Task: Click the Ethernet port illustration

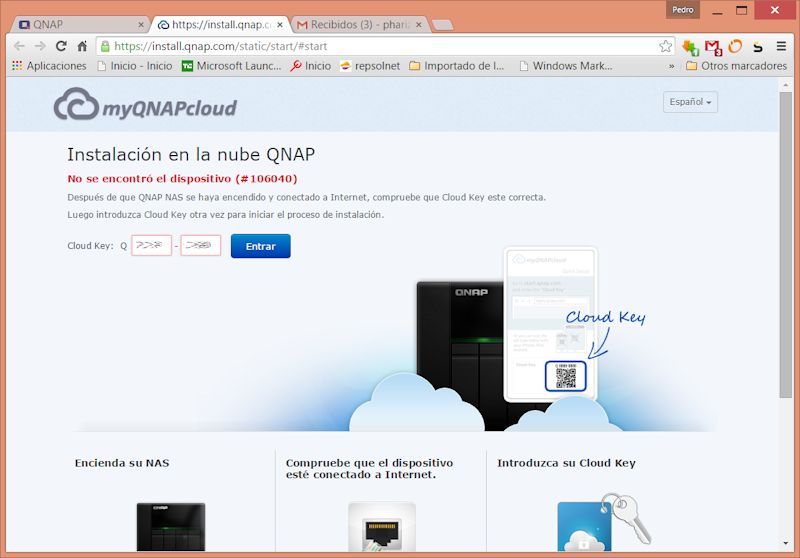Action: 382,527
